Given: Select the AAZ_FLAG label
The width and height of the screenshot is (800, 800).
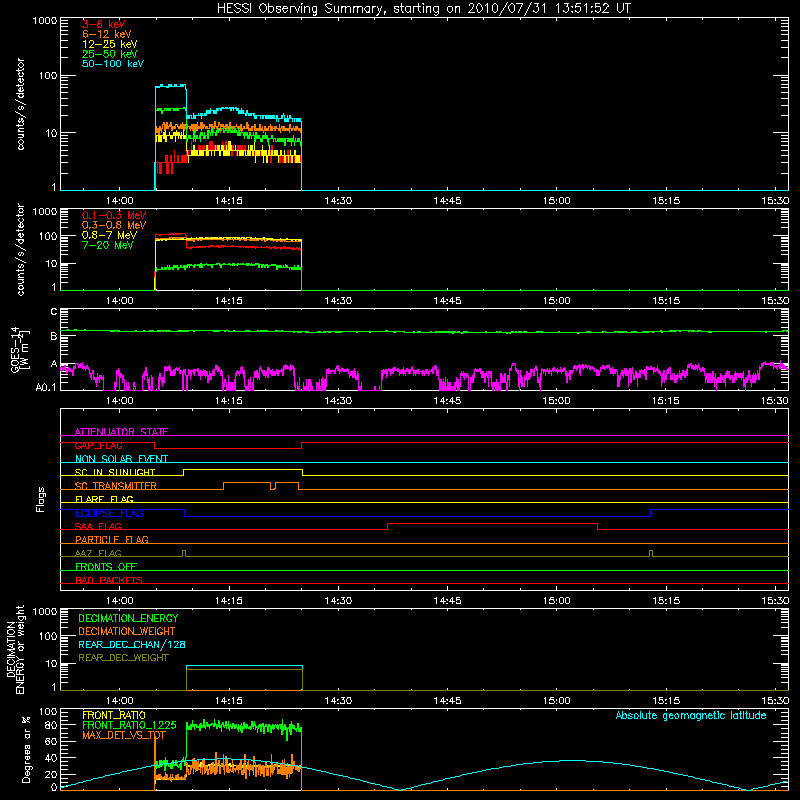Looking at the screenshot, I should [x=98, y=553].
